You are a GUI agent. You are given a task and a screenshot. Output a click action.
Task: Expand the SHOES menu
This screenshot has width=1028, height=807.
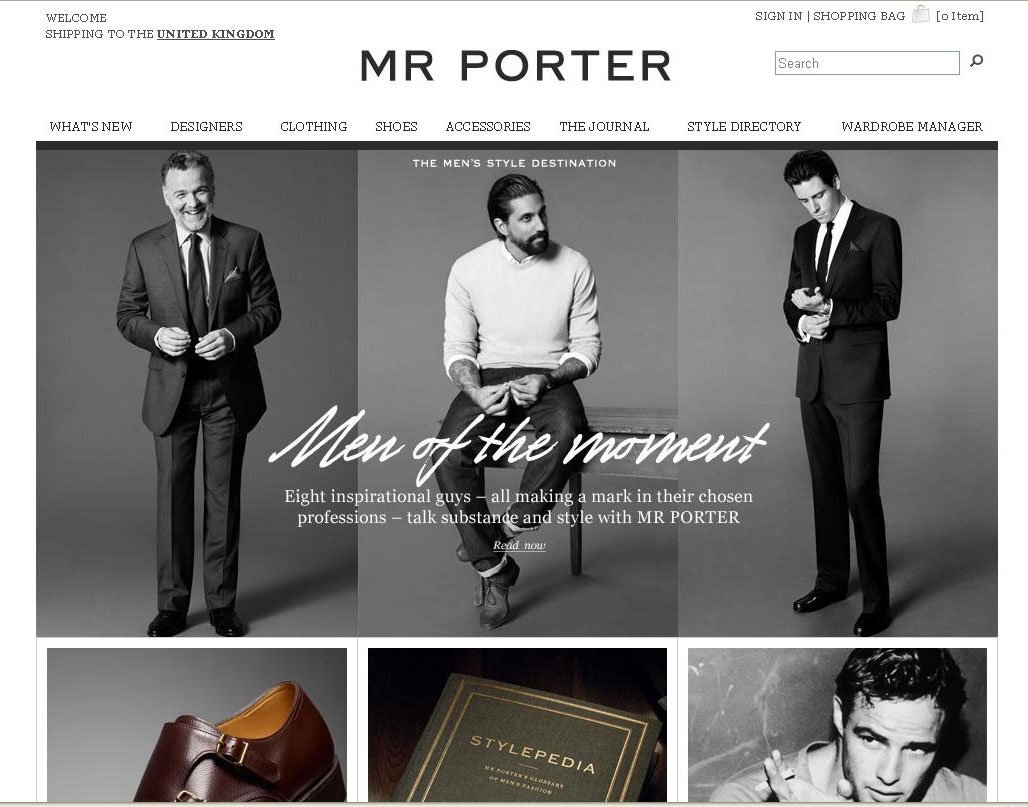click(396, 127)
